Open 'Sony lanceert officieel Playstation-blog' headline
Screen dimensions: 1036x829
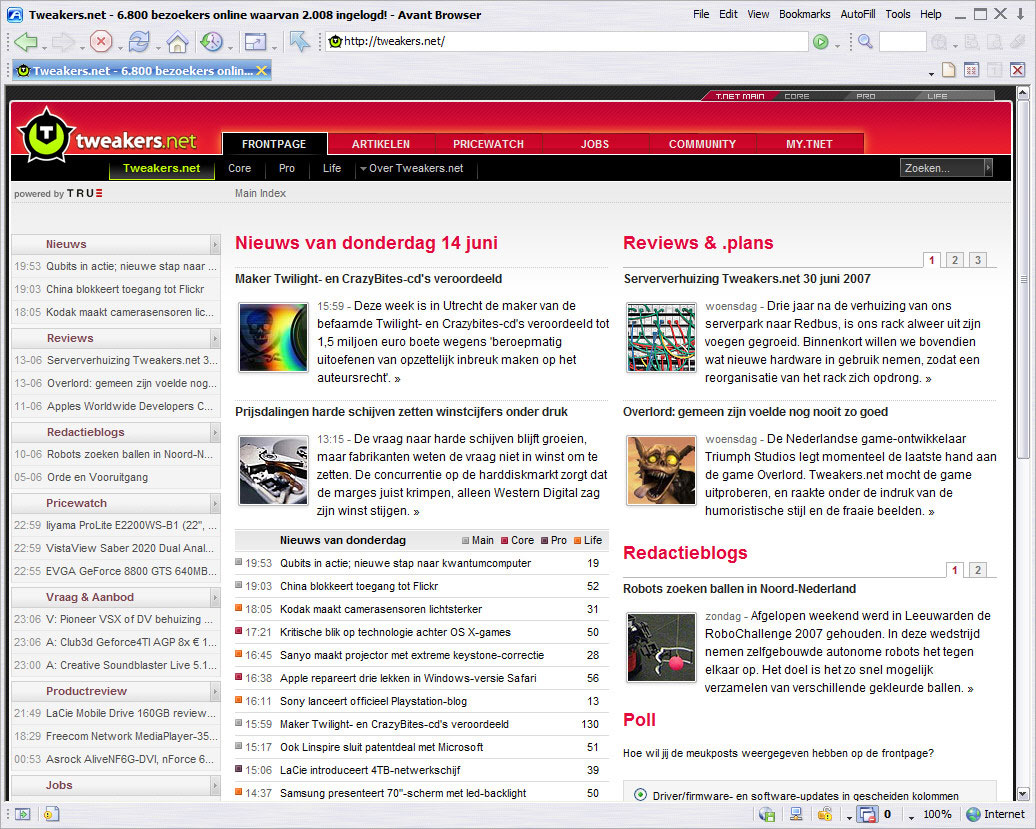coord(373,701)
